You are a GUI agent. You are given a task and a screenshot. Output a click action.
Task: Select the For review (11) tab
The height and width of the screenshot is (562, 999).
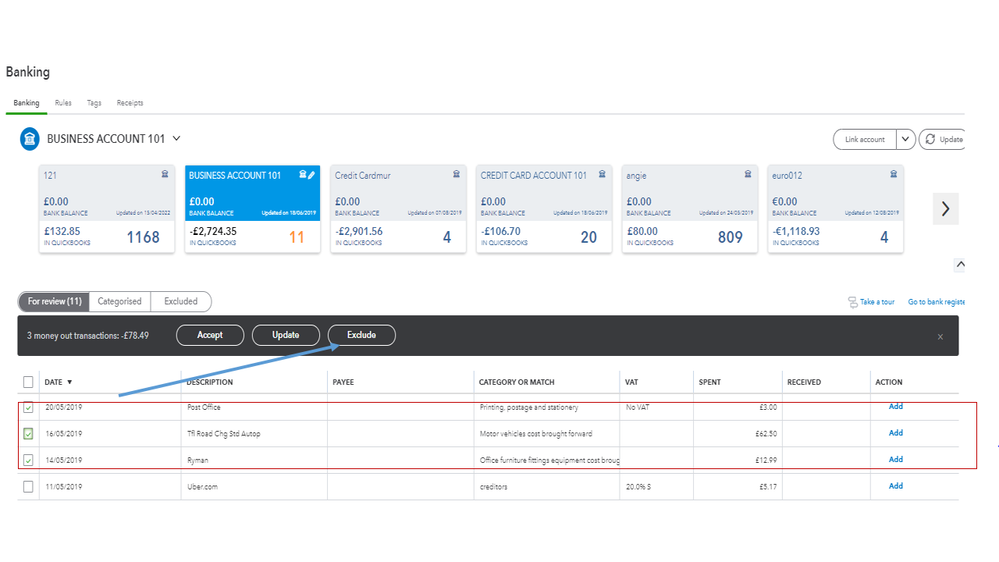55,301
